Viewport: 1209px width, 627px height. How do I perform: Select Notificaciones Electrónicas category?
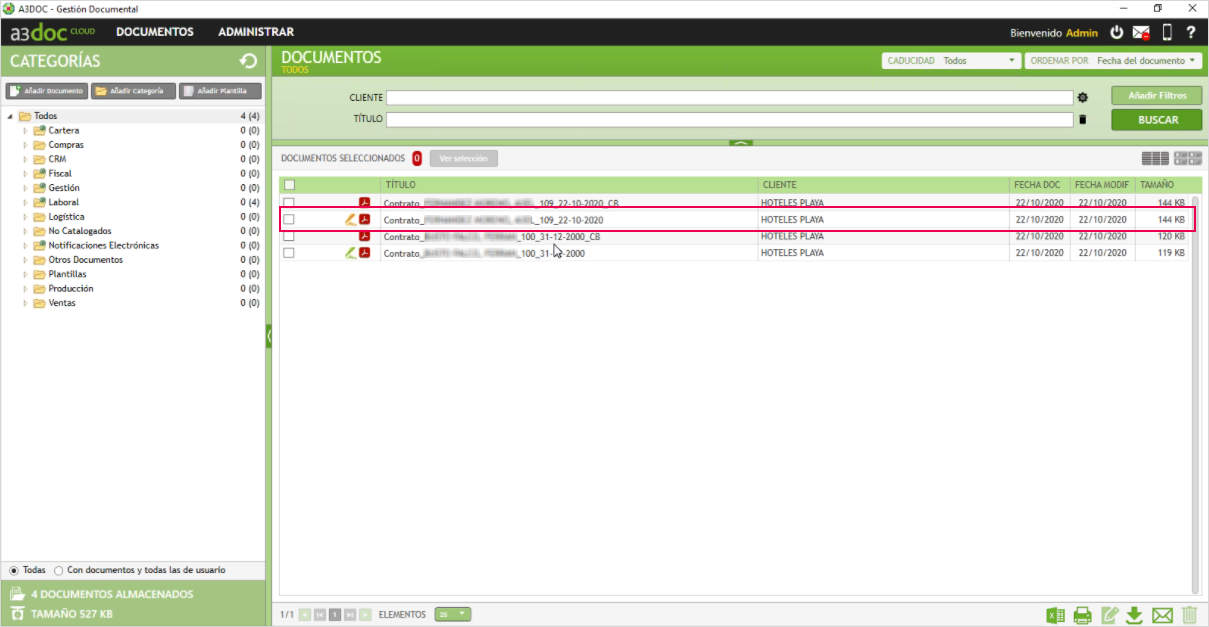click(x=103, y=245)
